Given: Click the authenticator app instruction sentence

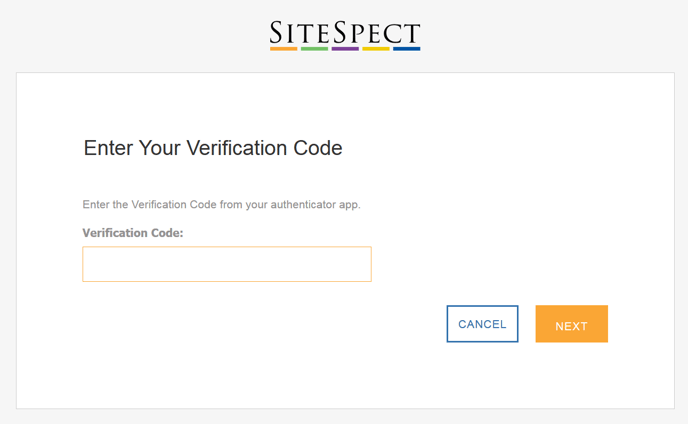Looking at the screenshot, I should (x=221, y=204).
